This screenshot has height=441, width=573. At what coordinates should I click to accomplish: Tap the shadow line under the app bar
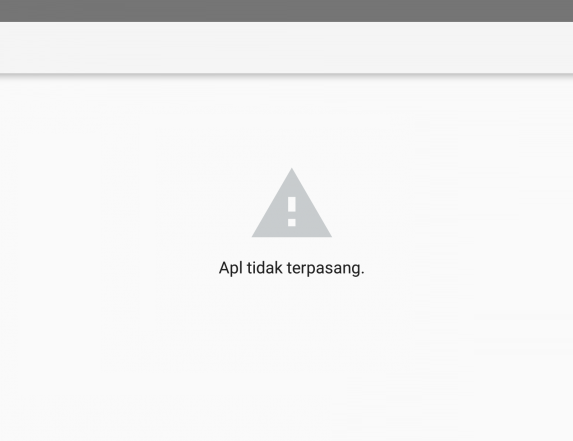(286, 75)
